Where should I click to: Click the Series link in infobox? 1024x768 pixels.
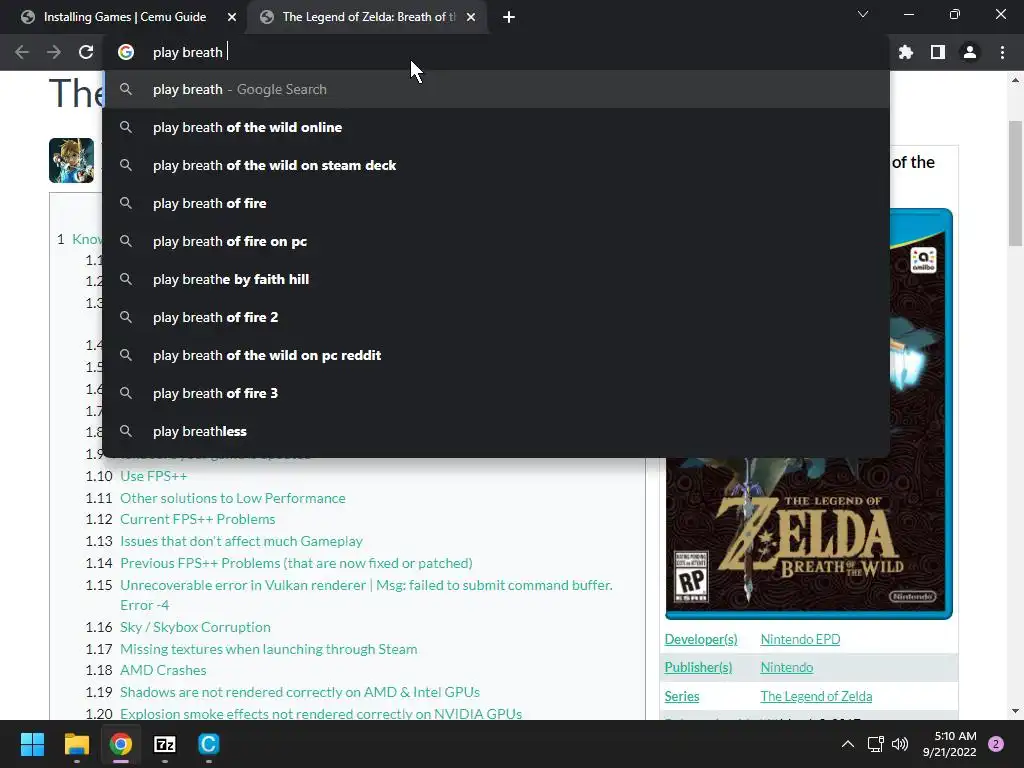(682, 696)
